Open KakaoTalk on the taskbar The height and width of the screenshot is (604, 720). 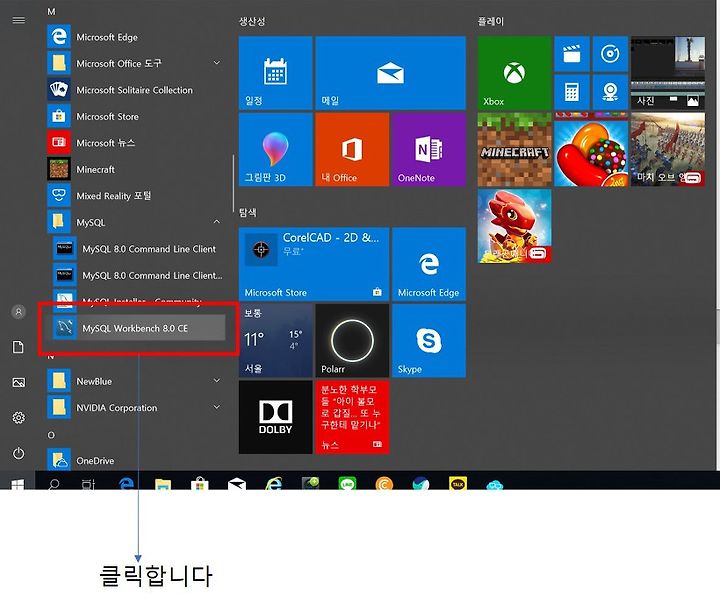coord(457,483)
